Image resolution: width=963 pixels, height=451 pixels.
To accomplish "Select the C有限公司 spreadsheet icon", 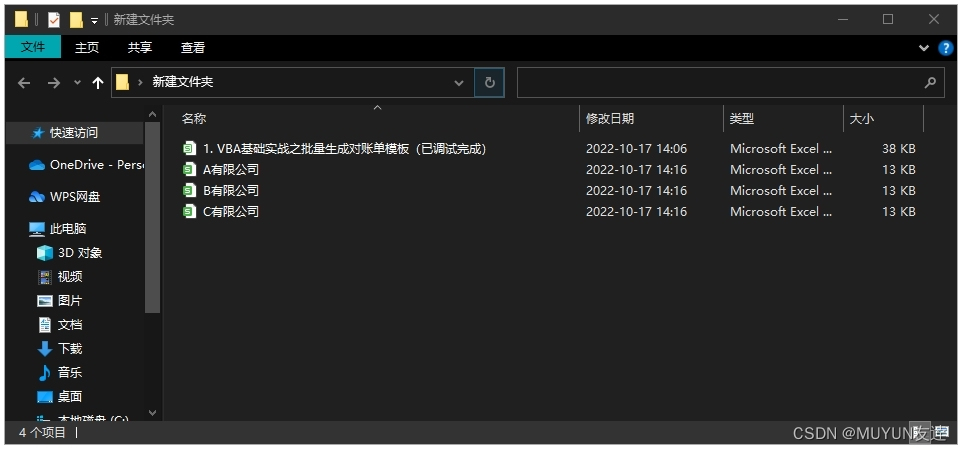I will 189,211.
